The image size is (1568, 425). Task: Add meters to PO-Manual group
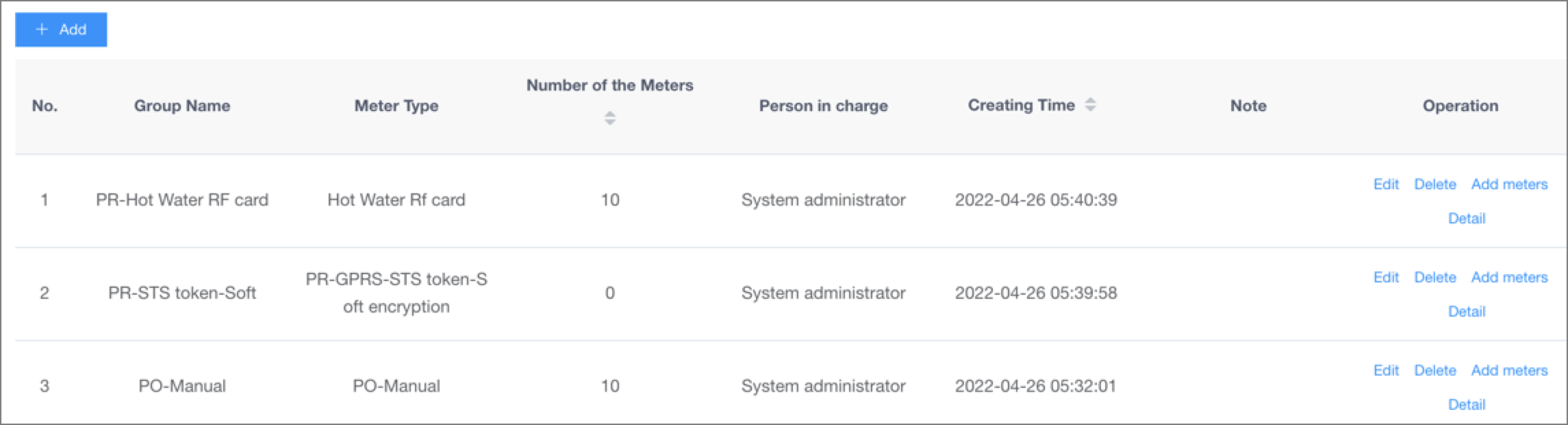click(1509, 370)
